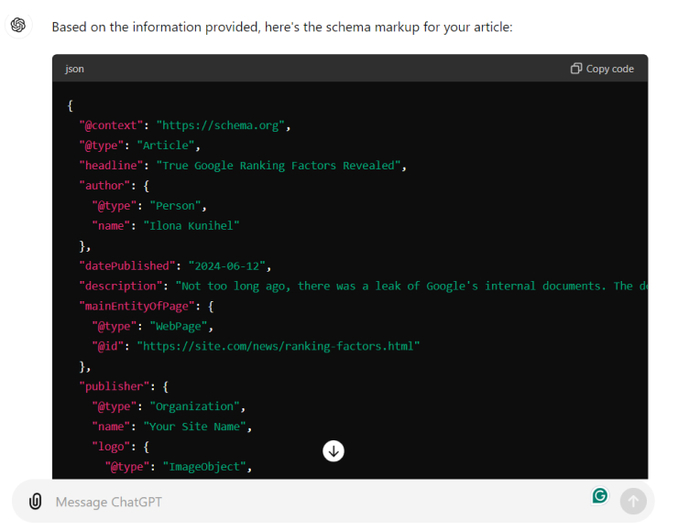
Task: Click "True Google Ranking Factors Revealed" text
Action: click(279, 166)
